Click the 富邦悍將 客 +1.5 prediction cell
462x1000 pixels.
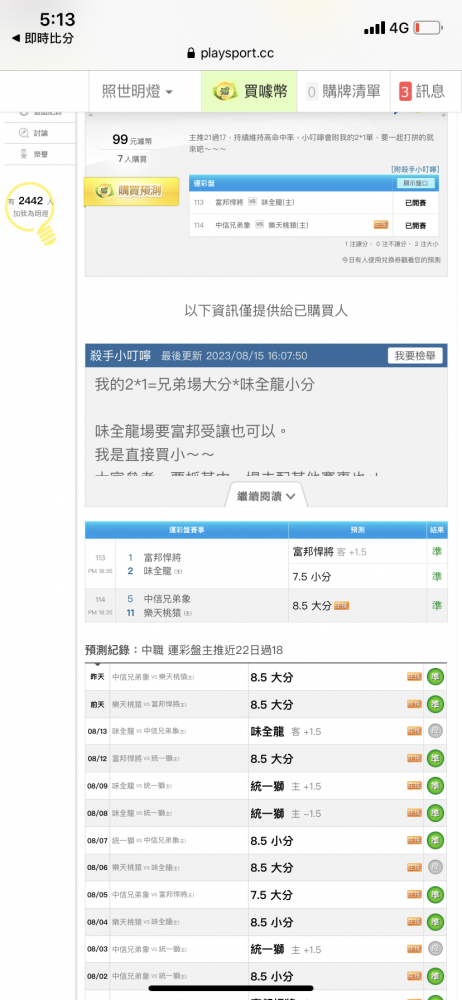pos(357,552)
